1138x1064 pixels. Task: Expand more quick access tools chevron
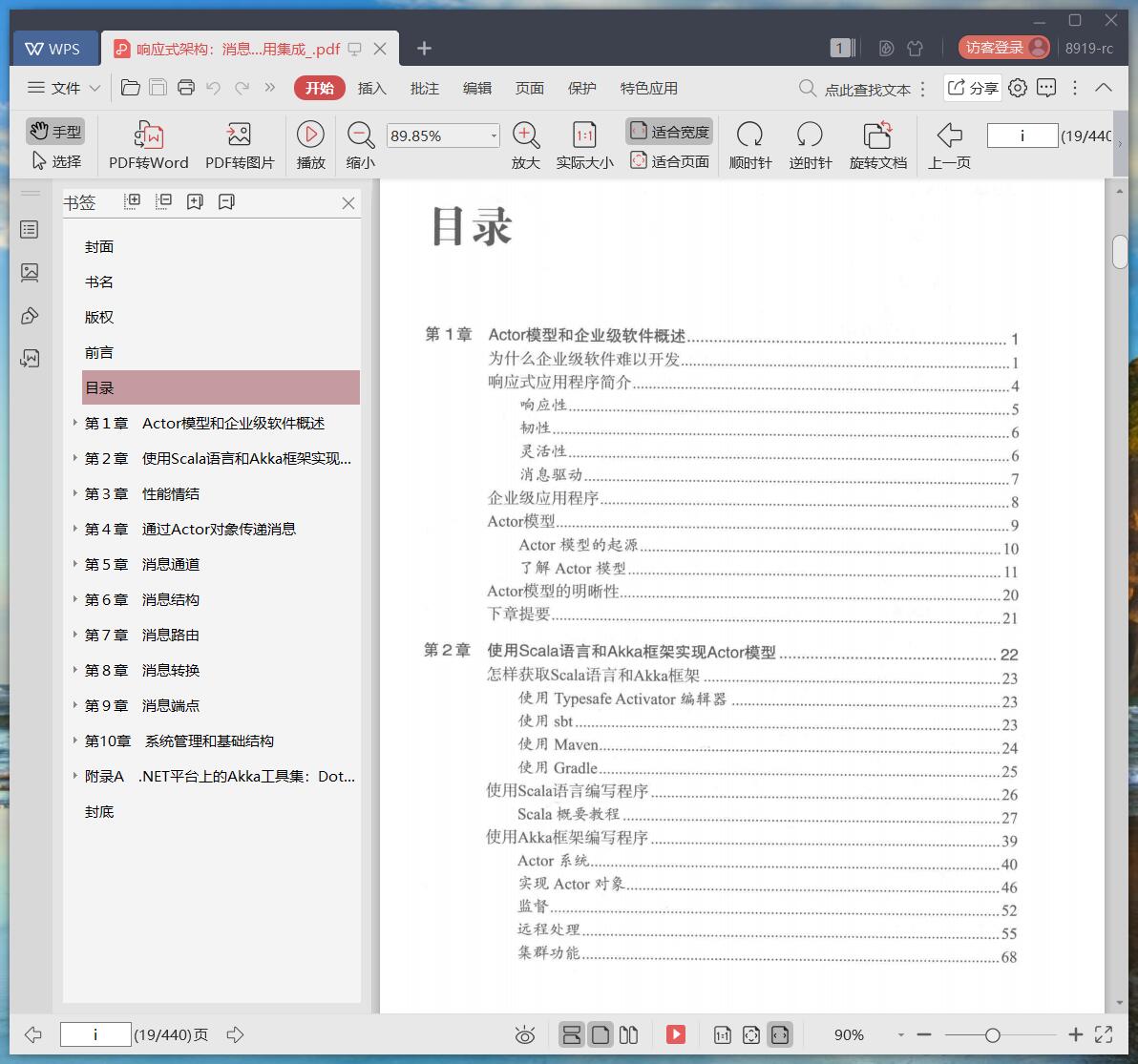(x=270, y=88)
